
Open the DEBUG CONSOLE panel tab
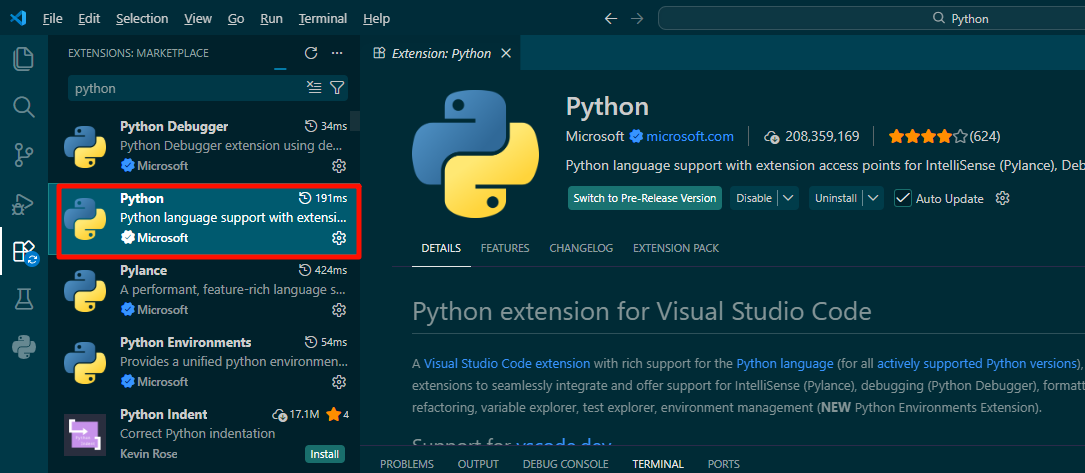(565, 464)
